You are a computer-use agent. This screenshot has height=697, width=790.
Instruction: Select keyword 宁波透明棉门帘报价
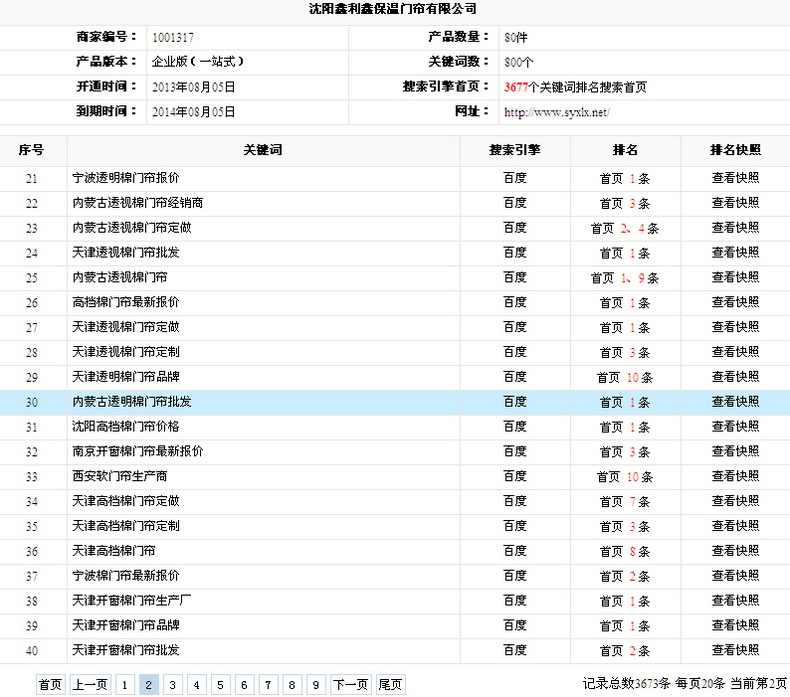pos(126,178)
